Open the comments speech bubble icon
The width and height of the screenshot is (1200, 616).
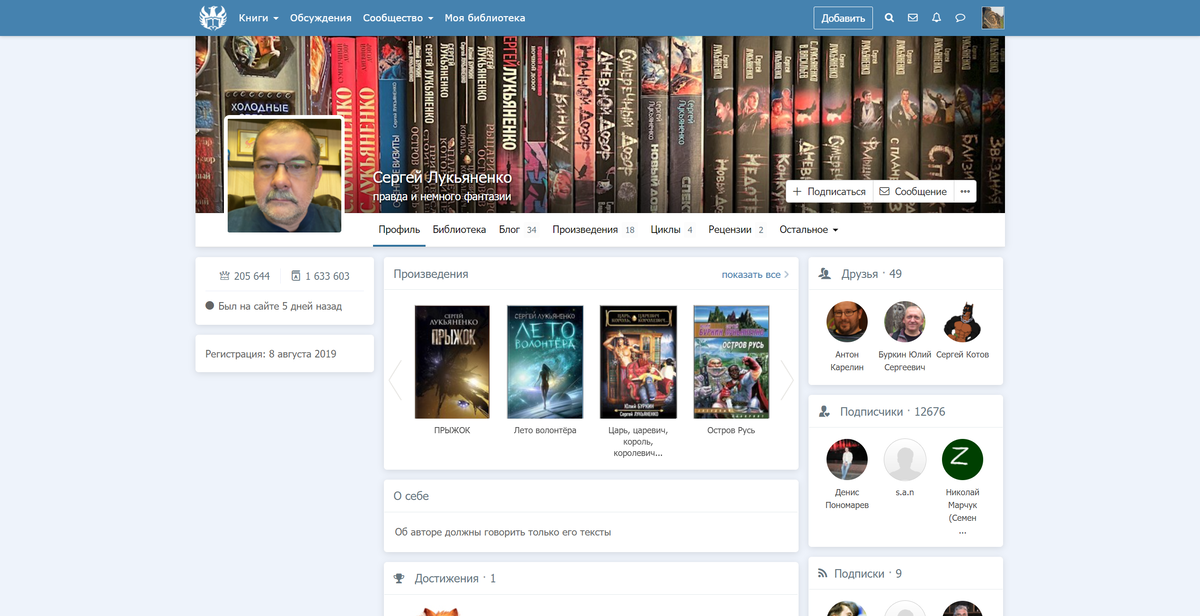pyautogui.click(x=960, y=18)
